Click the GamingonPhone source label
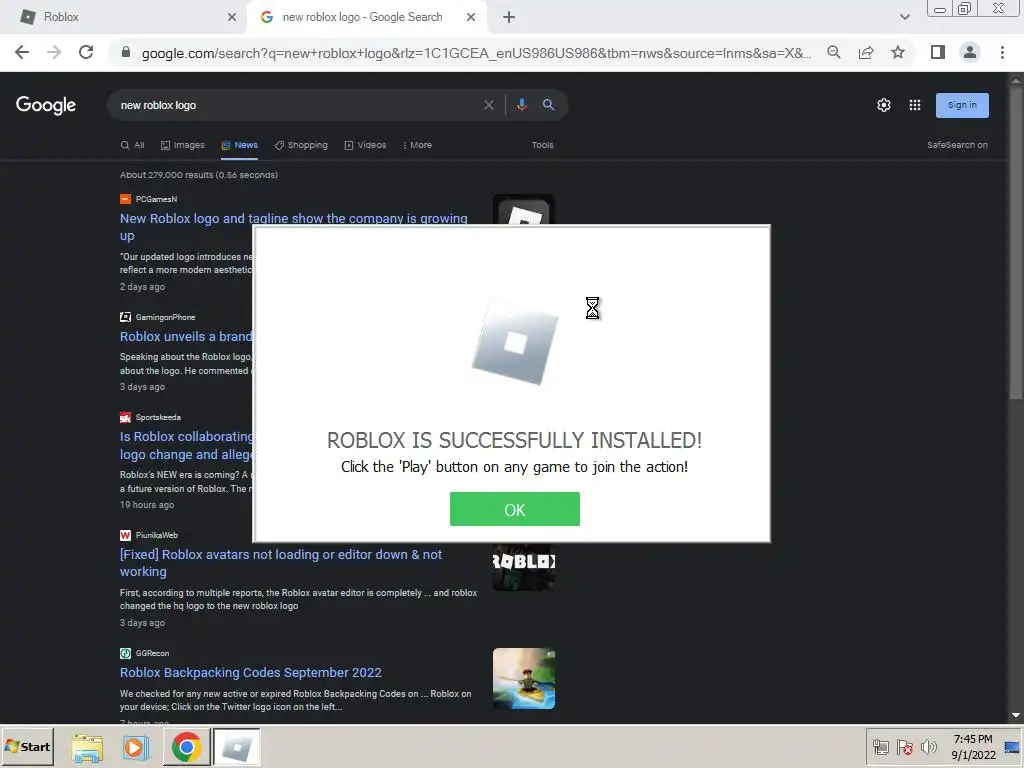The image size is (1024, 768). (x=165, y=317)
